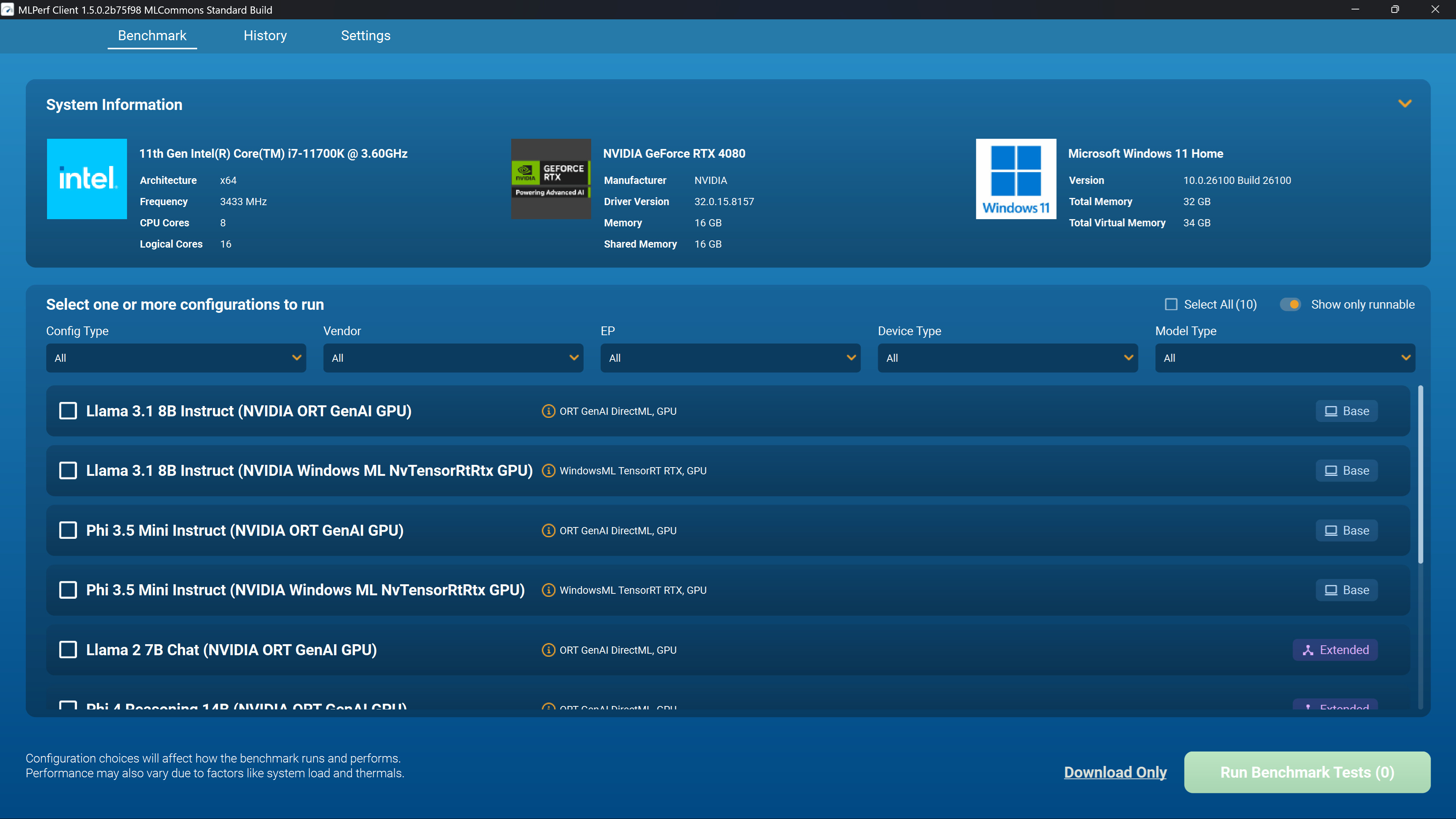Click info icon for Llama 3.1 ORT GenAI row
This screenshot has height=819, width=1456.
click(x=548, y=411)
